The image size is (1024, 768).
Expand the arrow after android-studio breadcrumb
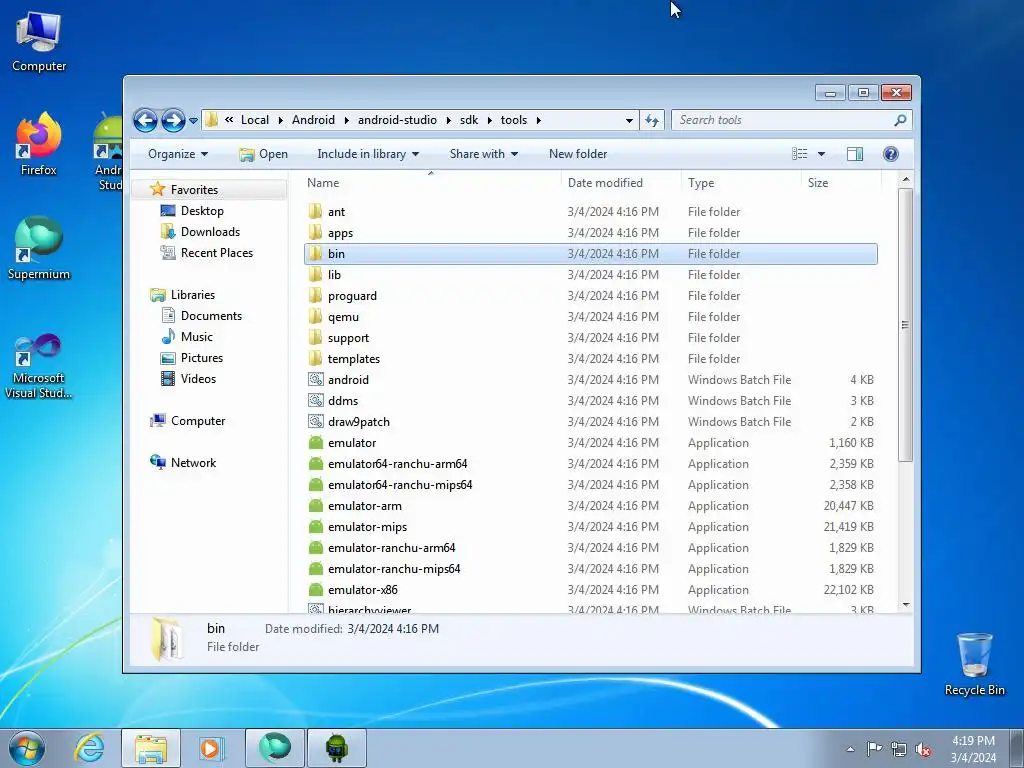tap(448, 120)
